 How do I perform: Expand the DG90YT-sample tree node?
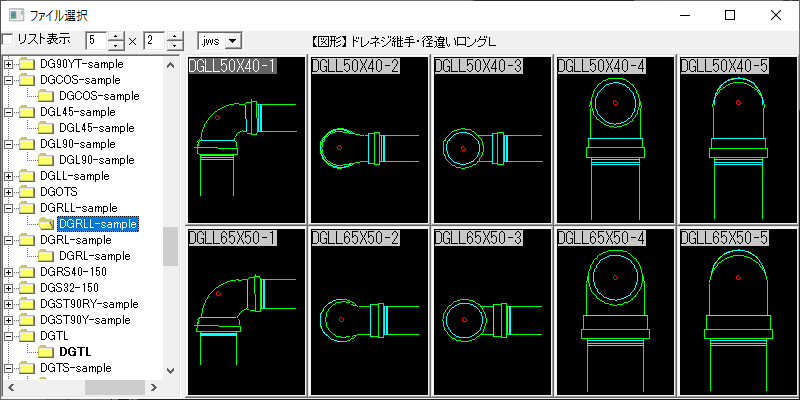pyautogui.click(x=9, y=64)
